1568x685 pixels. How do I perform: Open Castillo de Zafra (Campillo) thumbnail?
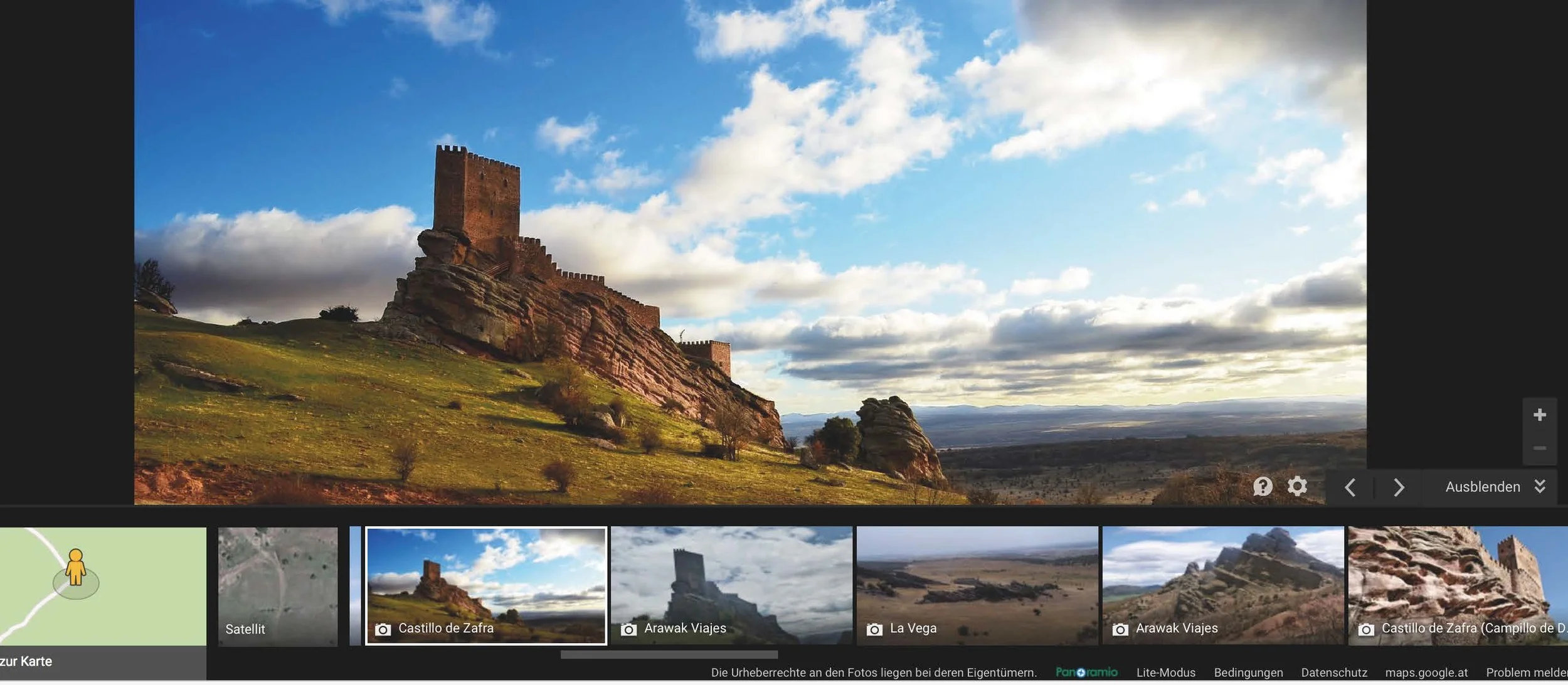(x=1458, y=585)
